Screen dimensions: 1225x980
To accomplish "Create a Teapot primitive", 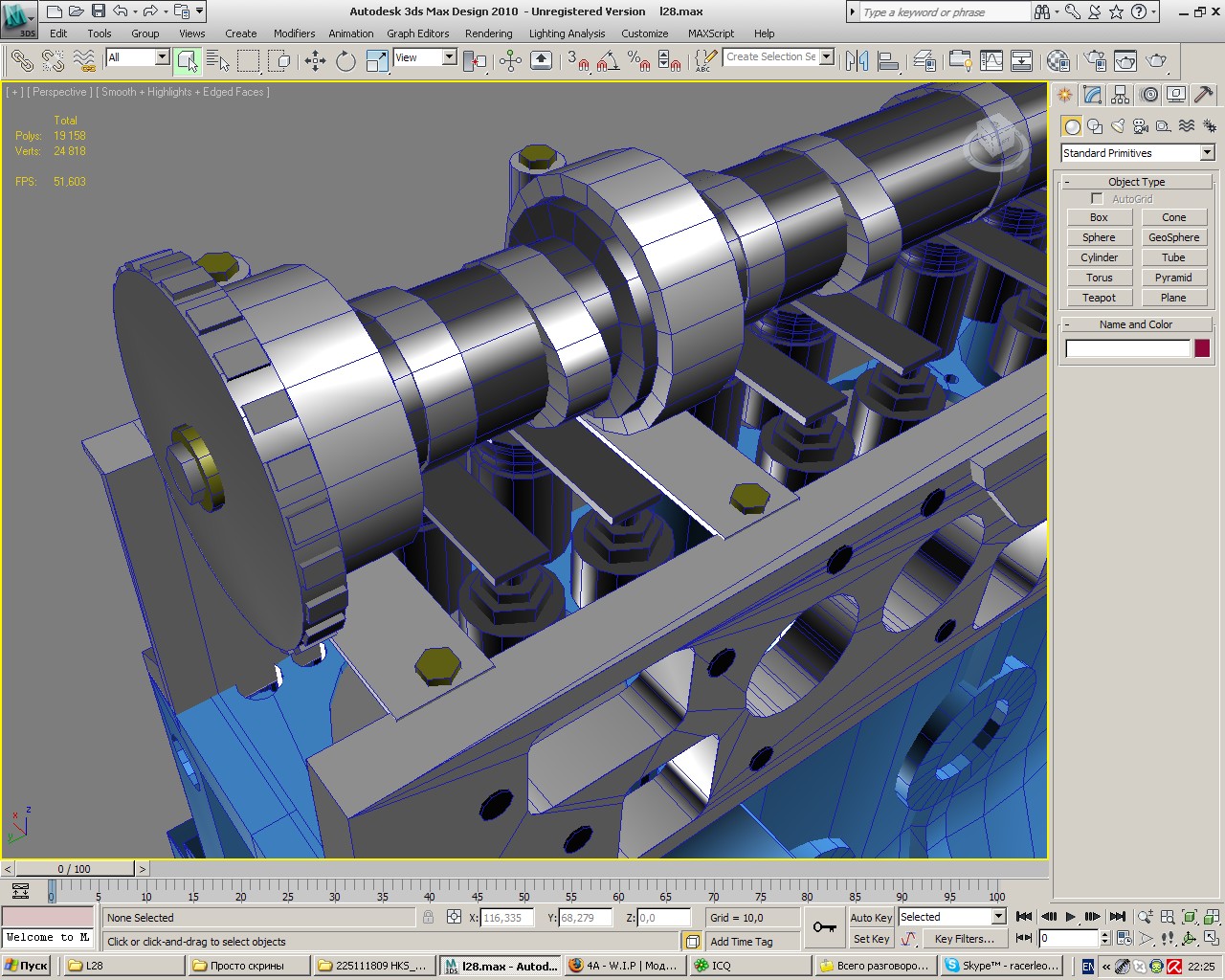I will pyautogui.click(x=1099, y=298).
